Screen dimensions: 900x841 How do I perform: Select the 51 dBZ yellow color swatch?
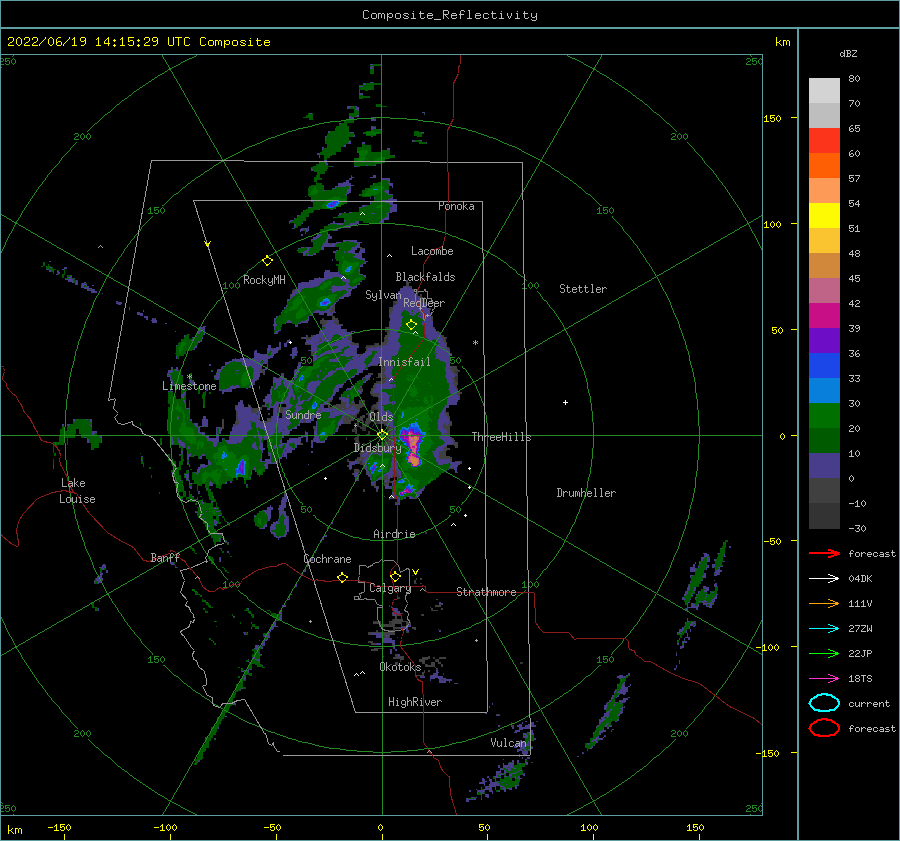pyautogui.click(x=824, y=216)
